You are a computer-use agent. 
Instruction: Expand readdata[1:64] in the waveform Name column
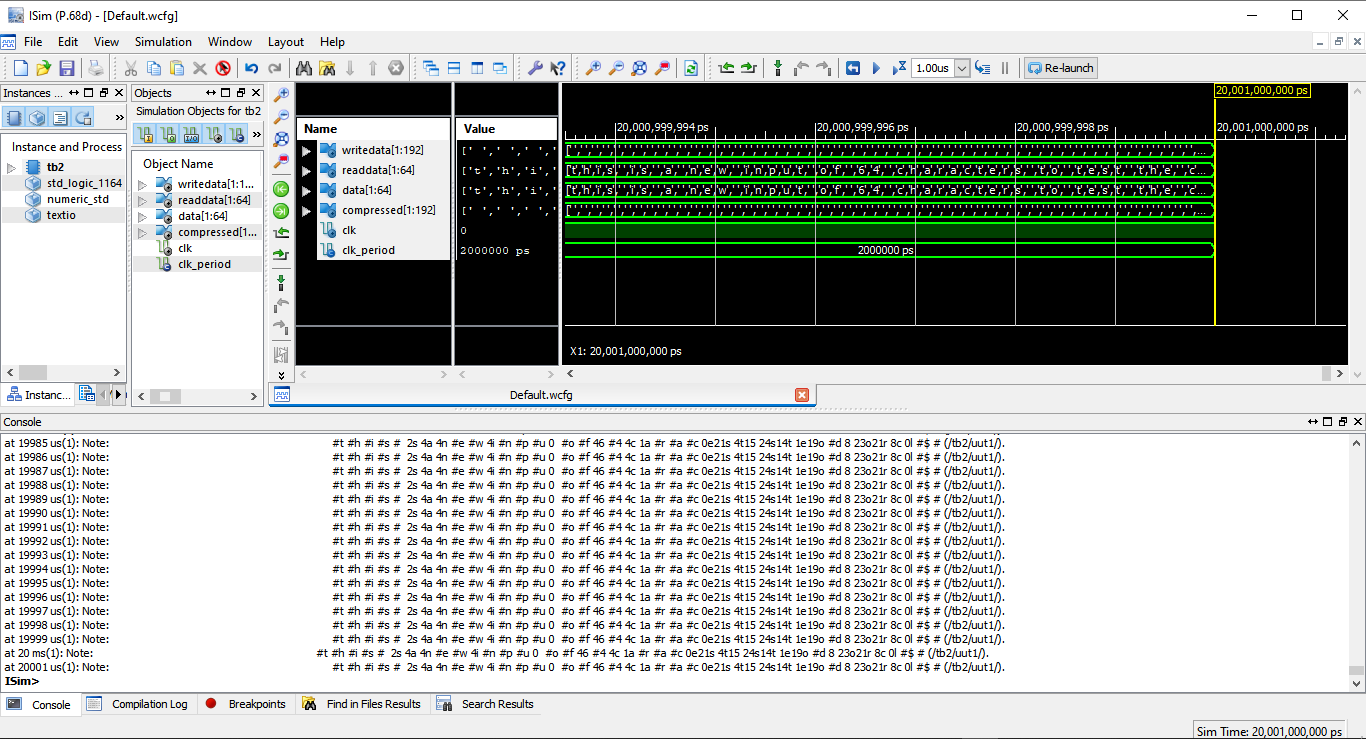[x=307, y=170]
